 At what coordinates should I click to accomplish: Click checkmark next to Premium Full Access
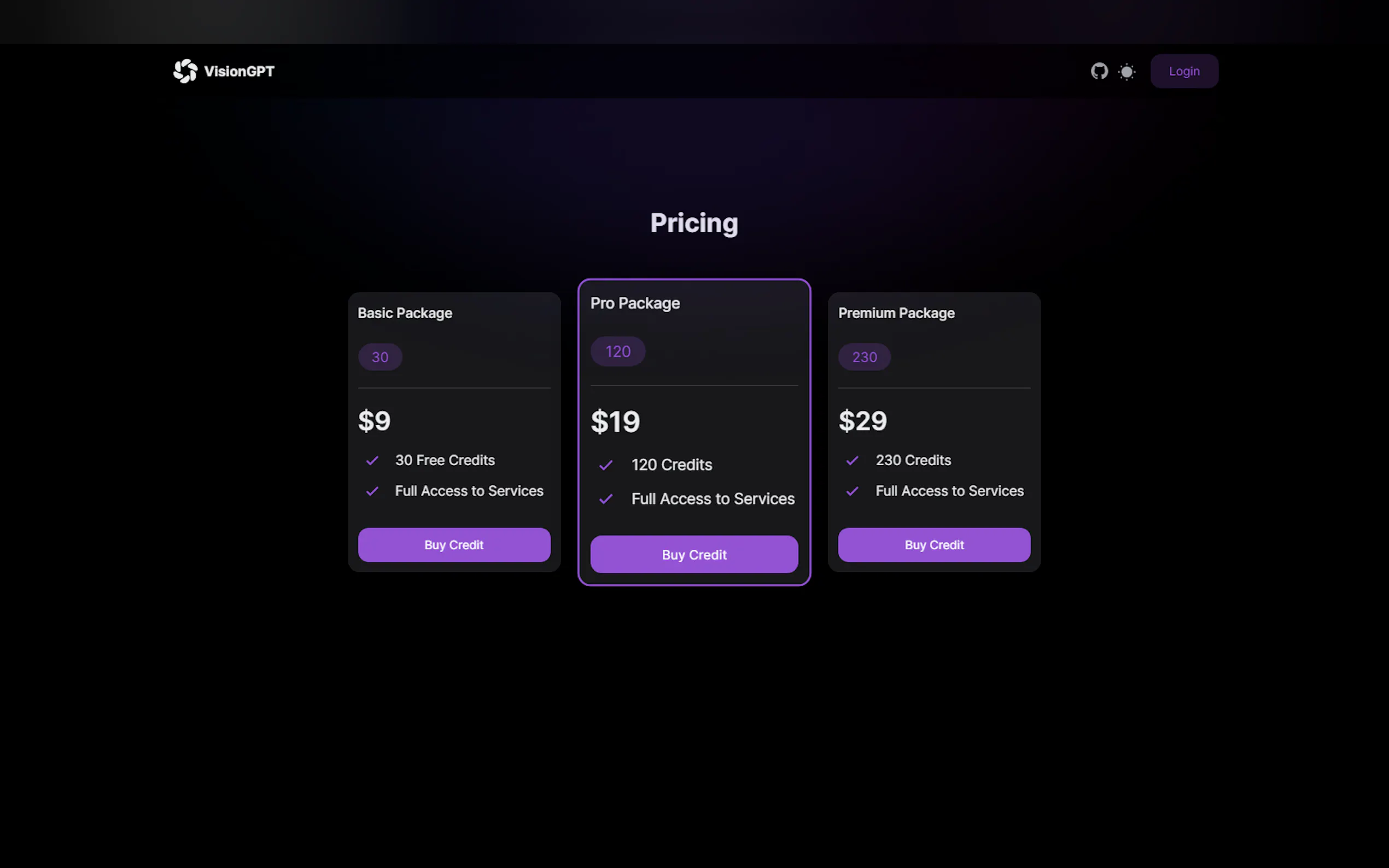[x=852, y=491]
